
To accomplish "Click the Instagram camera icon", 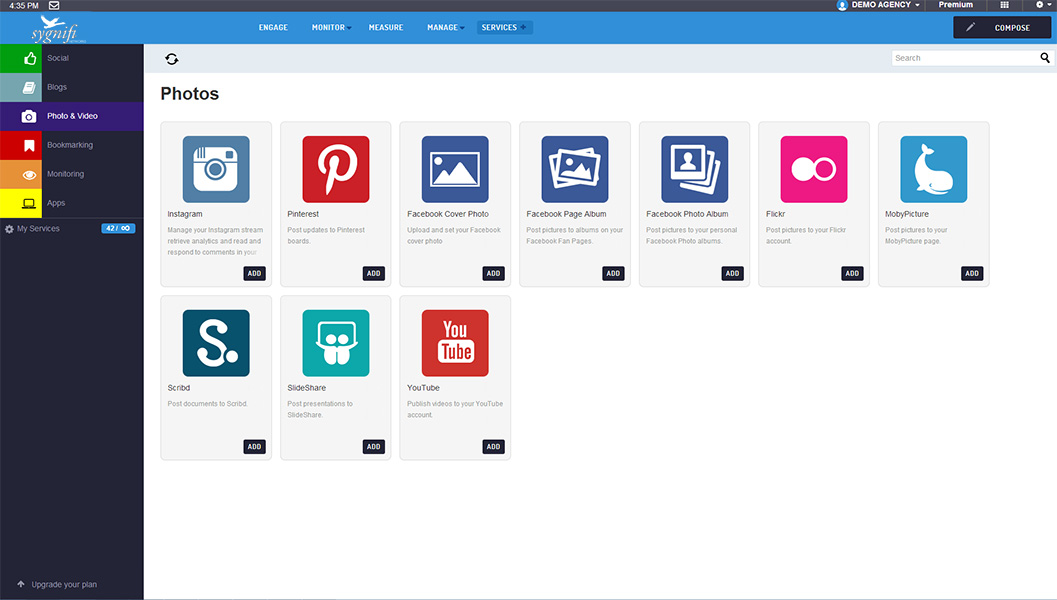I will (215, 169).
